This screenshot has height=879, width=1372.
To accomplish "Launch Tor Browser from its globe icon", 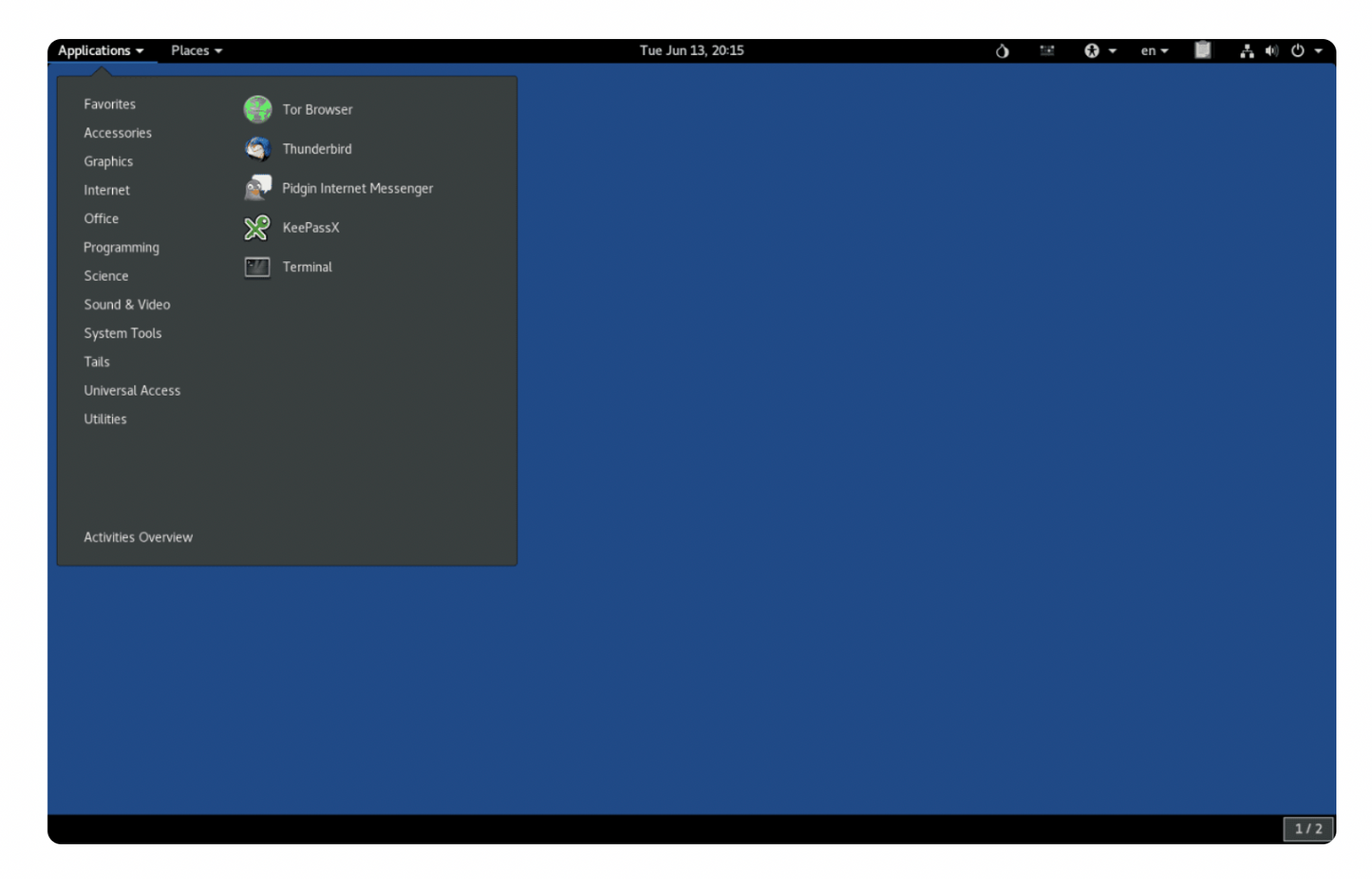I will 257,109.
